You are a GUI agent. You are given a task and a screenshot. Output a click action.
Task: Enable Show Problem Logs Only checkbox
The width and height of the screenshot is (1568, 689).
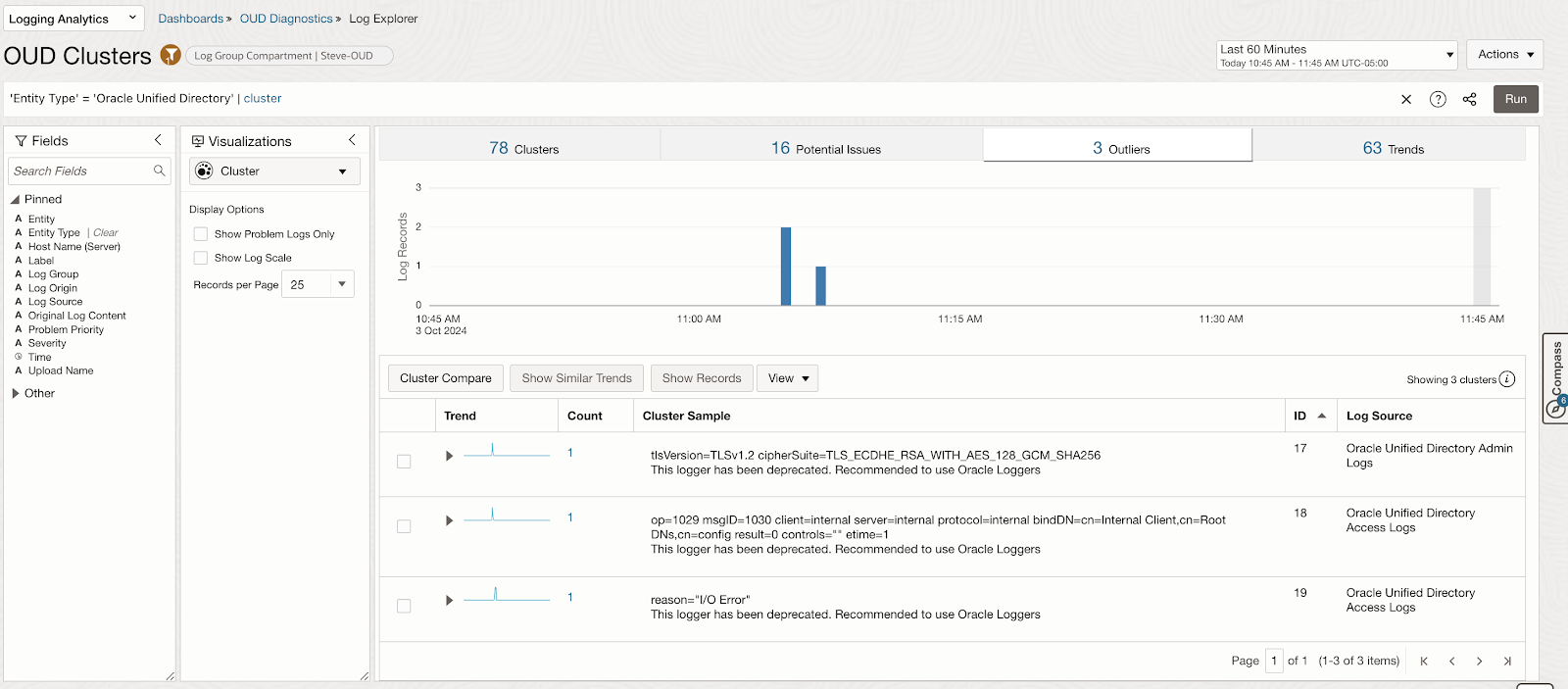point(201,234)
